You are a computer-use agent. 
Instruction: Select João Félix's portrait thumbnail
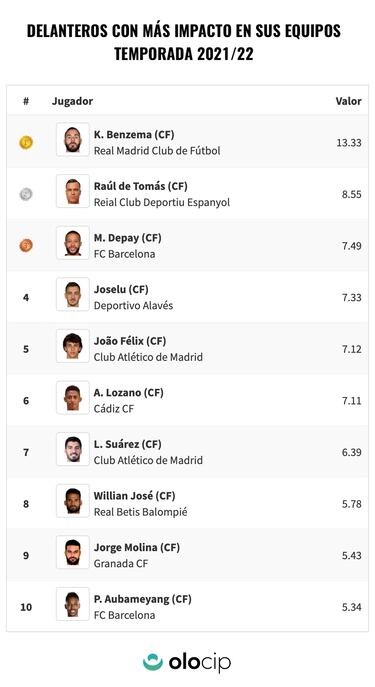pos(73,346)
